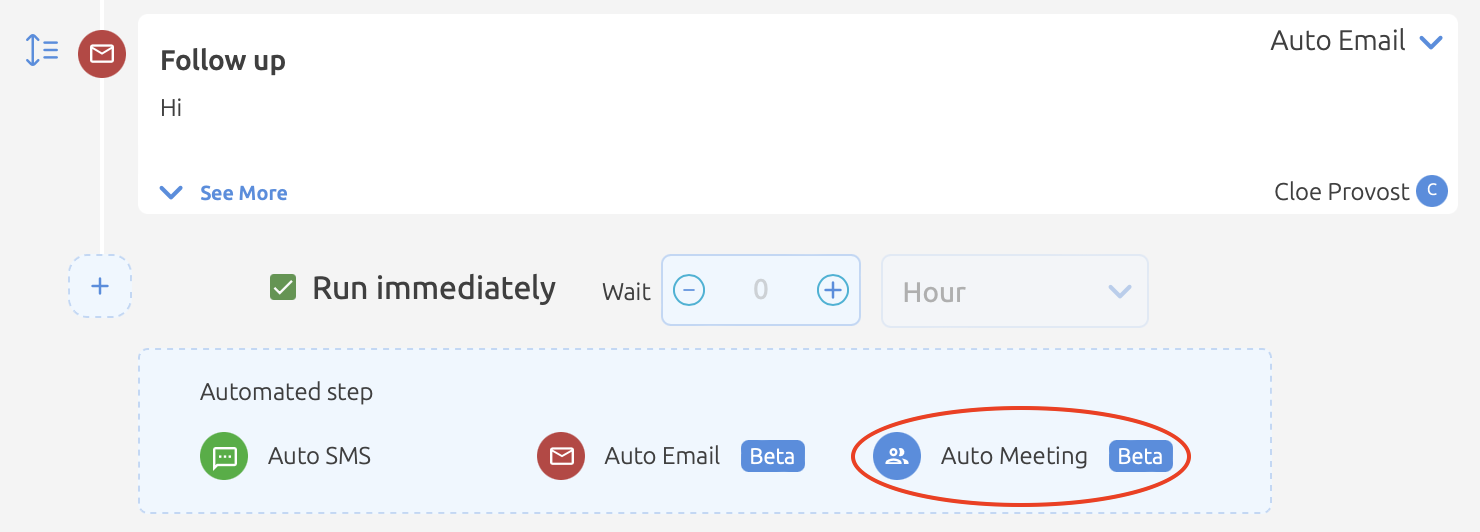Click the red Auto Email envelope icon
The image size is (1480, 532).
click(x=561, y=457)
